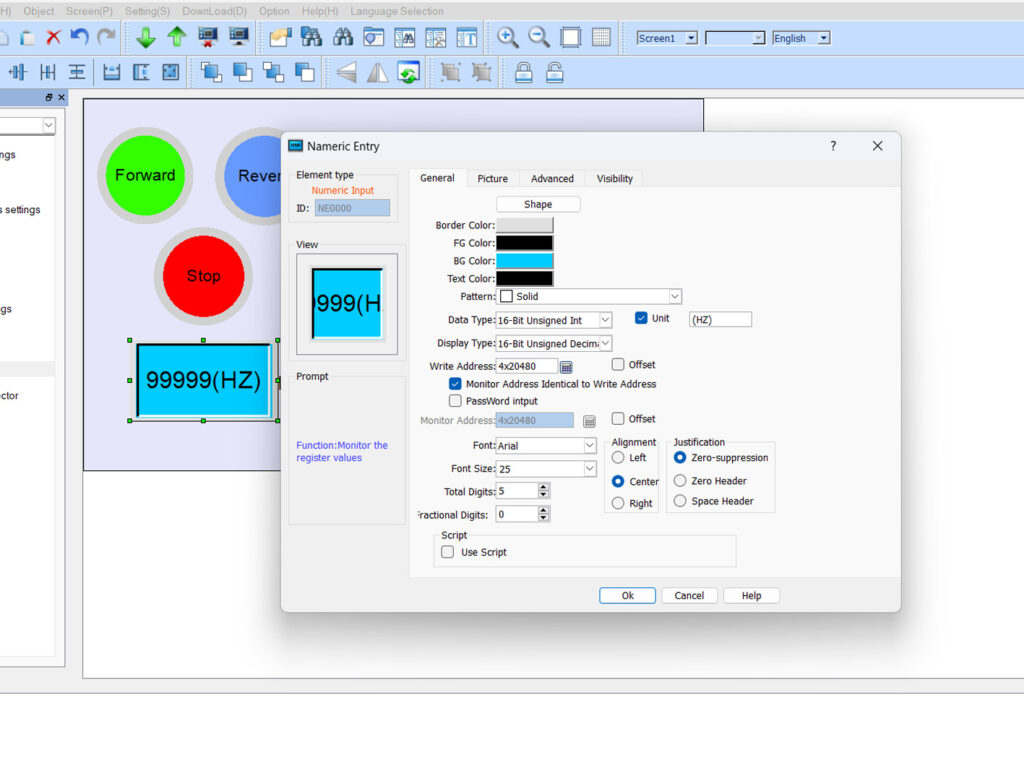
Task: Click the equal horizontal spacing align icon
Action: point(48,72)
